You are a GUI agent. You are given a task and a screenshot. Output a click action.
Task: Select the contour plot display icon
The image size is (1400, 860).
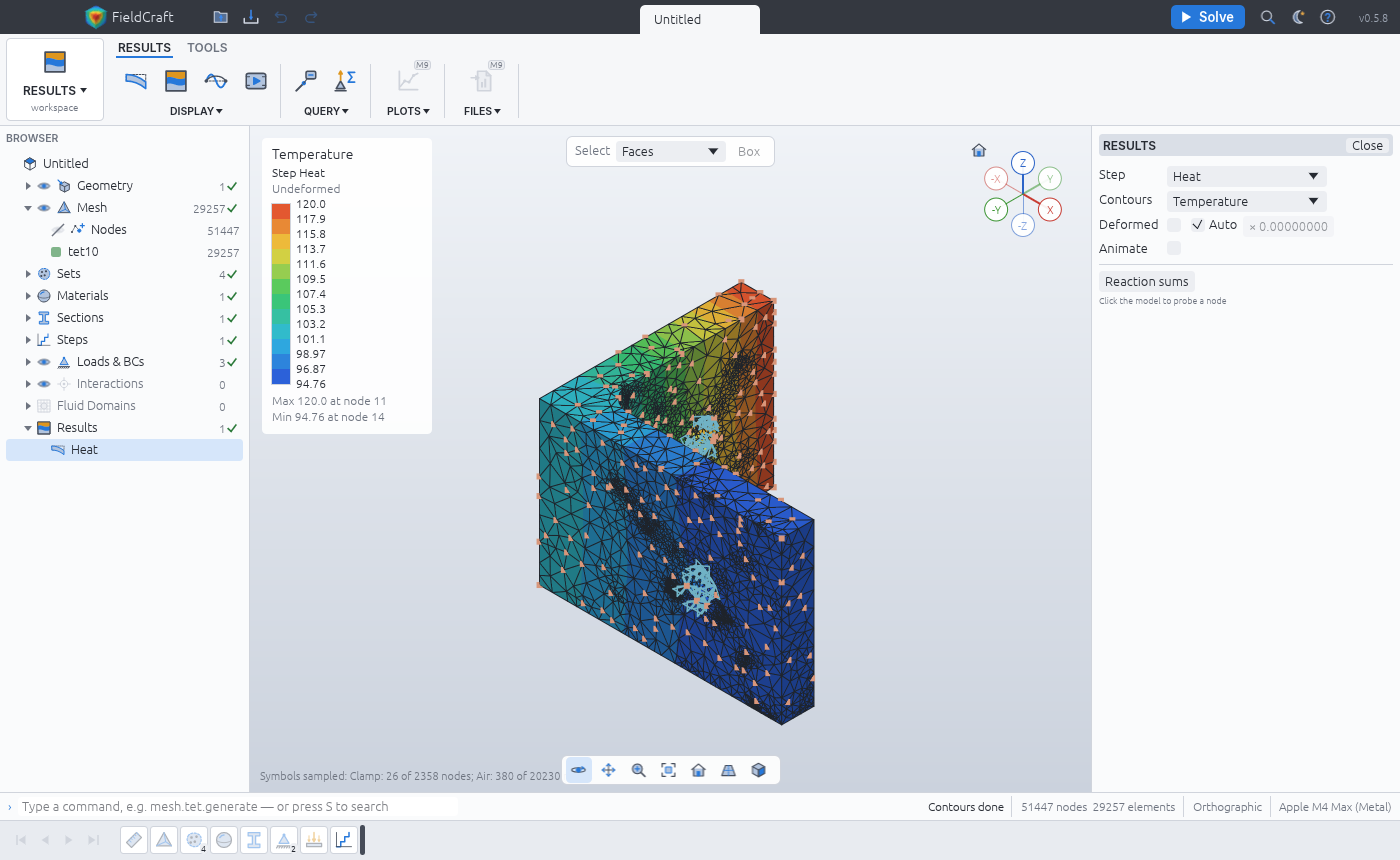176,81
